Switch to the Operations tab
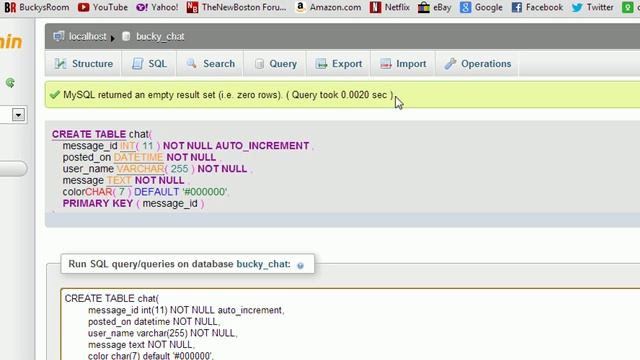This screenshot has width=640, height=360. pyautogui.click(x=478, y=64)
